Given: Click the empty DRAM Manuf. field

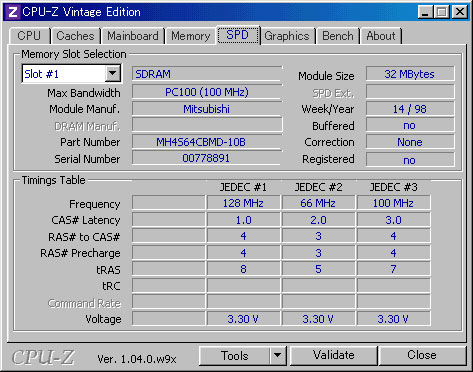Looking at the screenshot, I should click(x=207, y=125).
